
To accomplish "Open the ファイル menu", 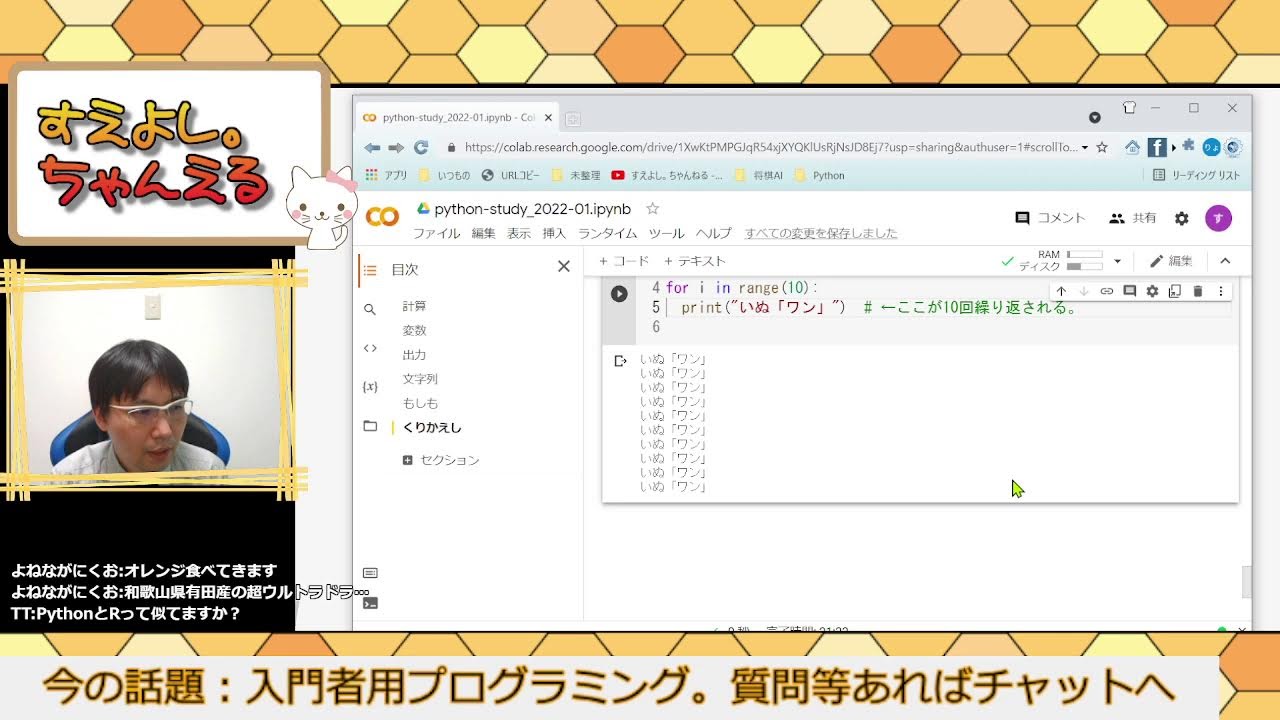I will 436,233.
